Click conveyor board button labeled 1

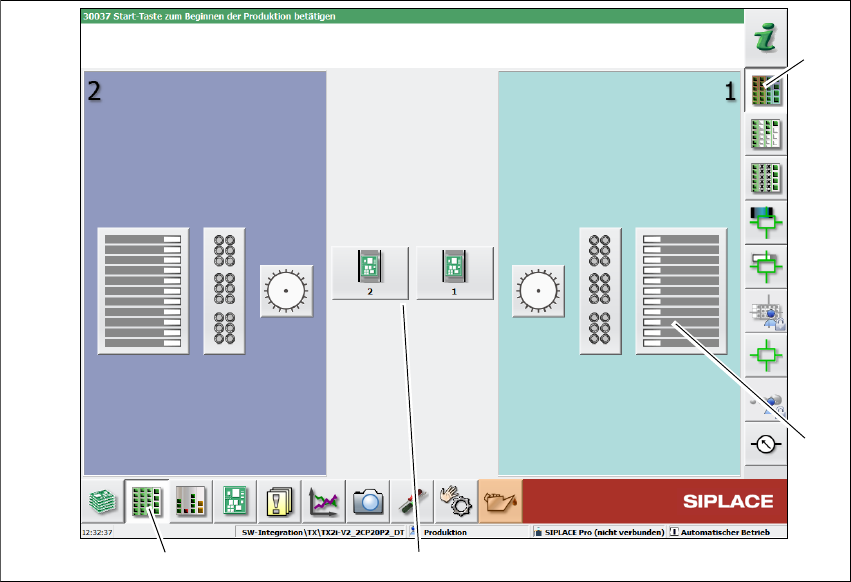454,273
